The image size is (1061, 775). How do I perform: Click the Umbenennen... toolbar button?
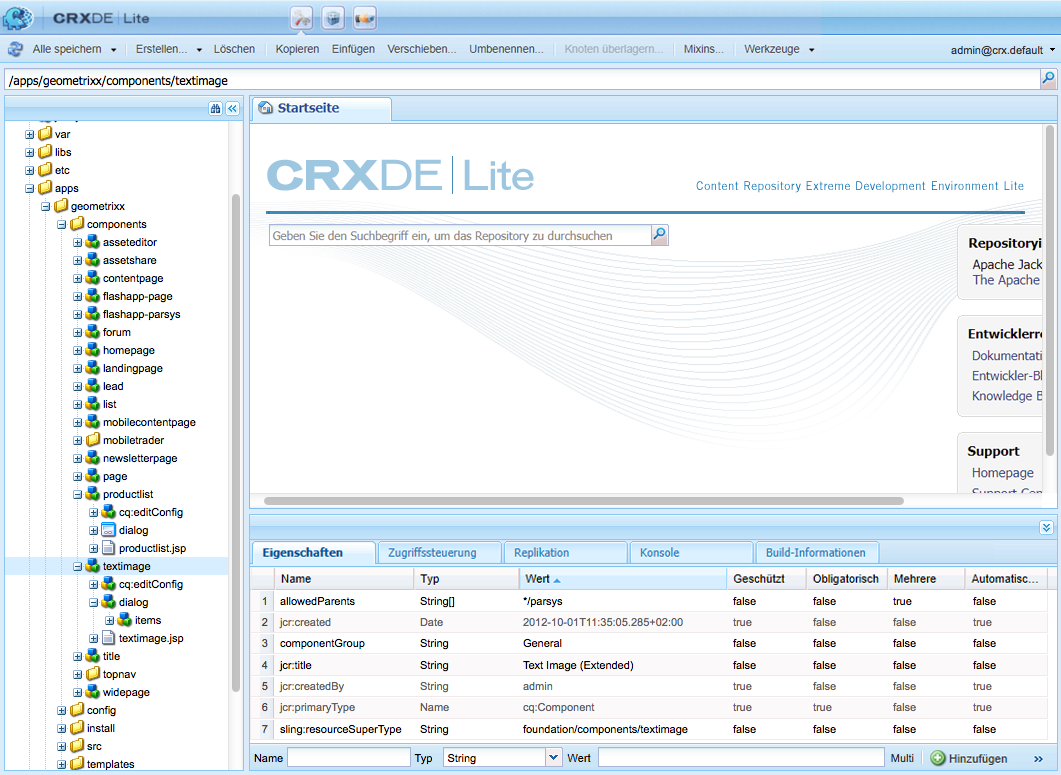pos(506,49)
